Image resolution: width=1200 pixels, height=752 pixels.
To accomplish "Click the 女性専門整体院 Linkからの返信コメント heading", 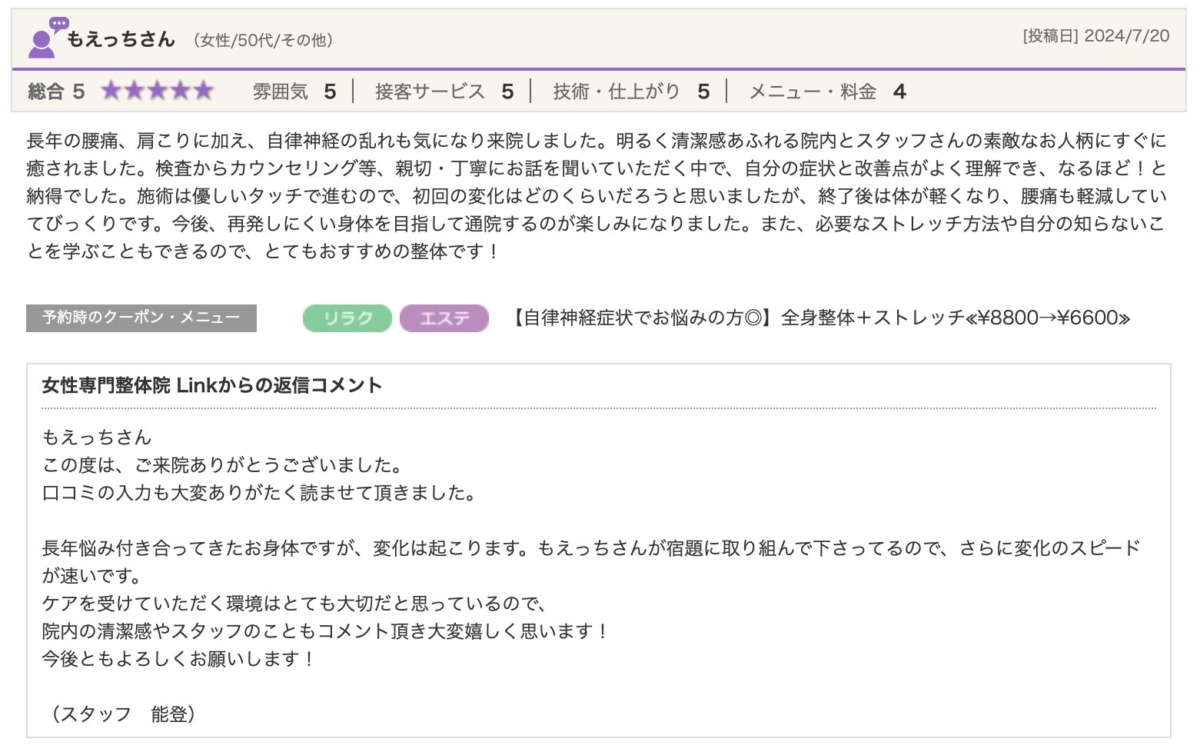I will [212, 385].
